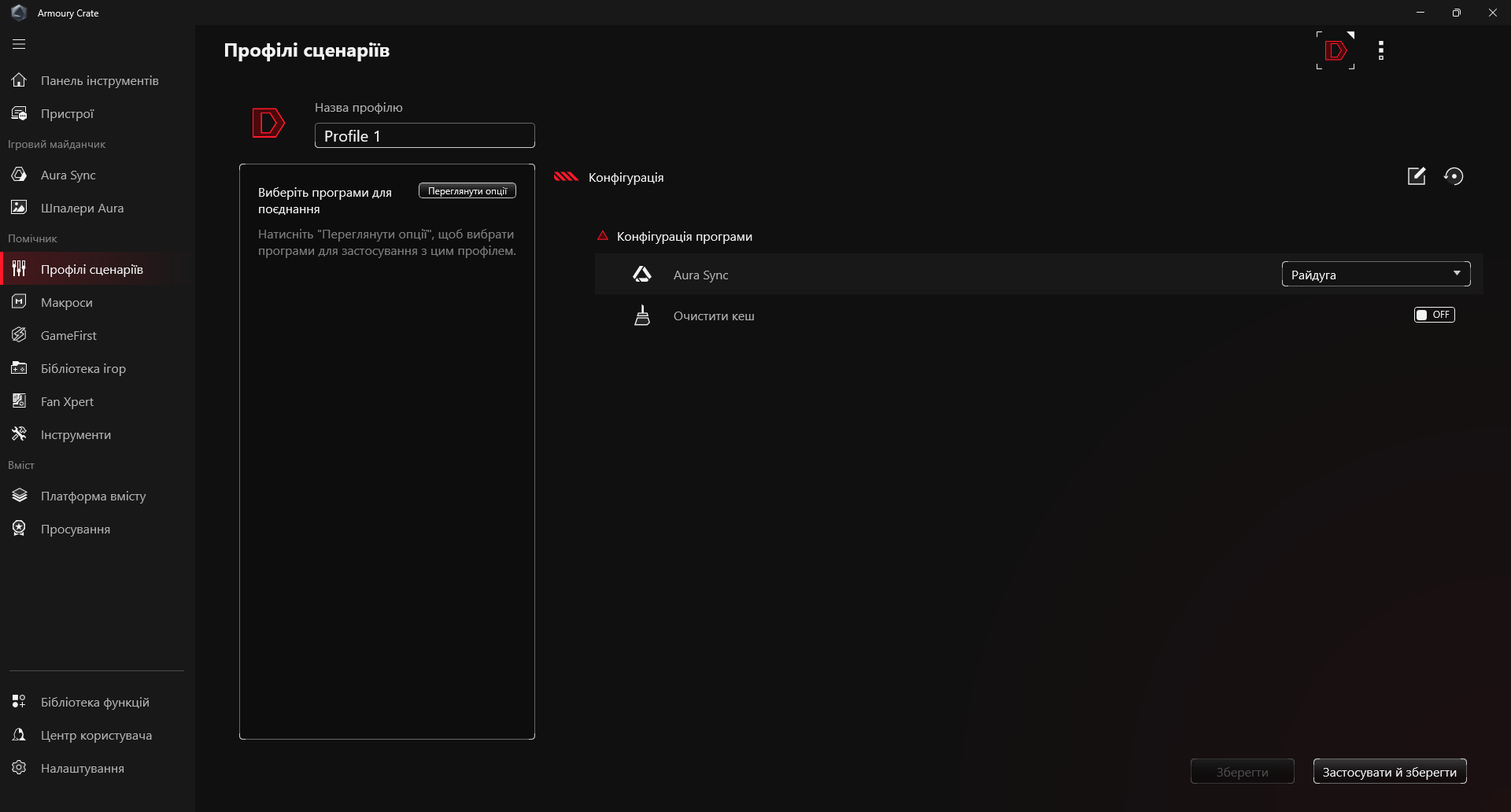This screenshot has width=1511, height=812.
Task: Open Макроси in the sidebar
Action: [67, 302]
